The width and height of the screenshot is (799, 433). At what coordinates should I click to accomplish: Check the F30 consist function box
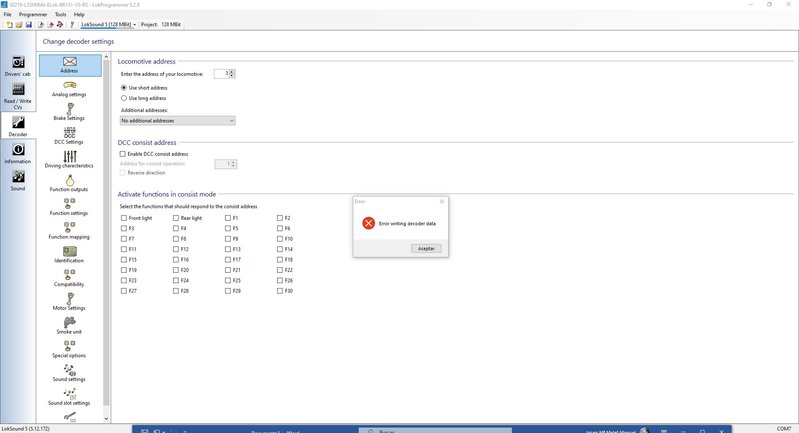coord(280,291)
